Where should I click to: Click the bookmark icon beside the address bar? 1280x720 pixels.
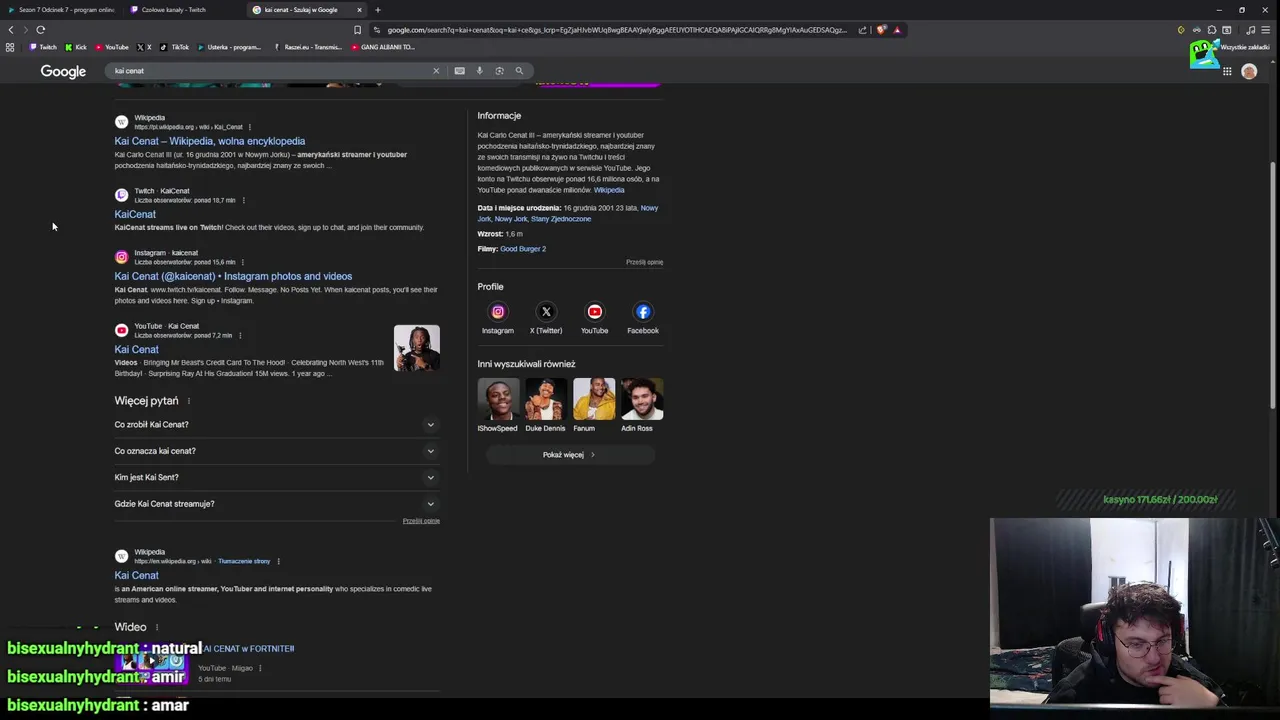click(357, 30)
